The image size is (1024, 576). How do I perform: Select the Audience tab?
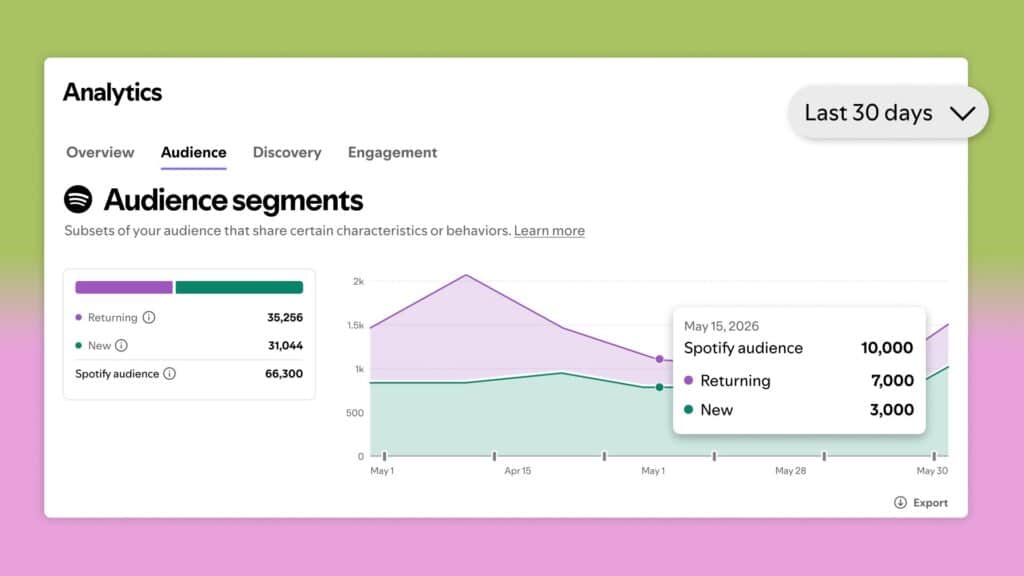[193, 152]
